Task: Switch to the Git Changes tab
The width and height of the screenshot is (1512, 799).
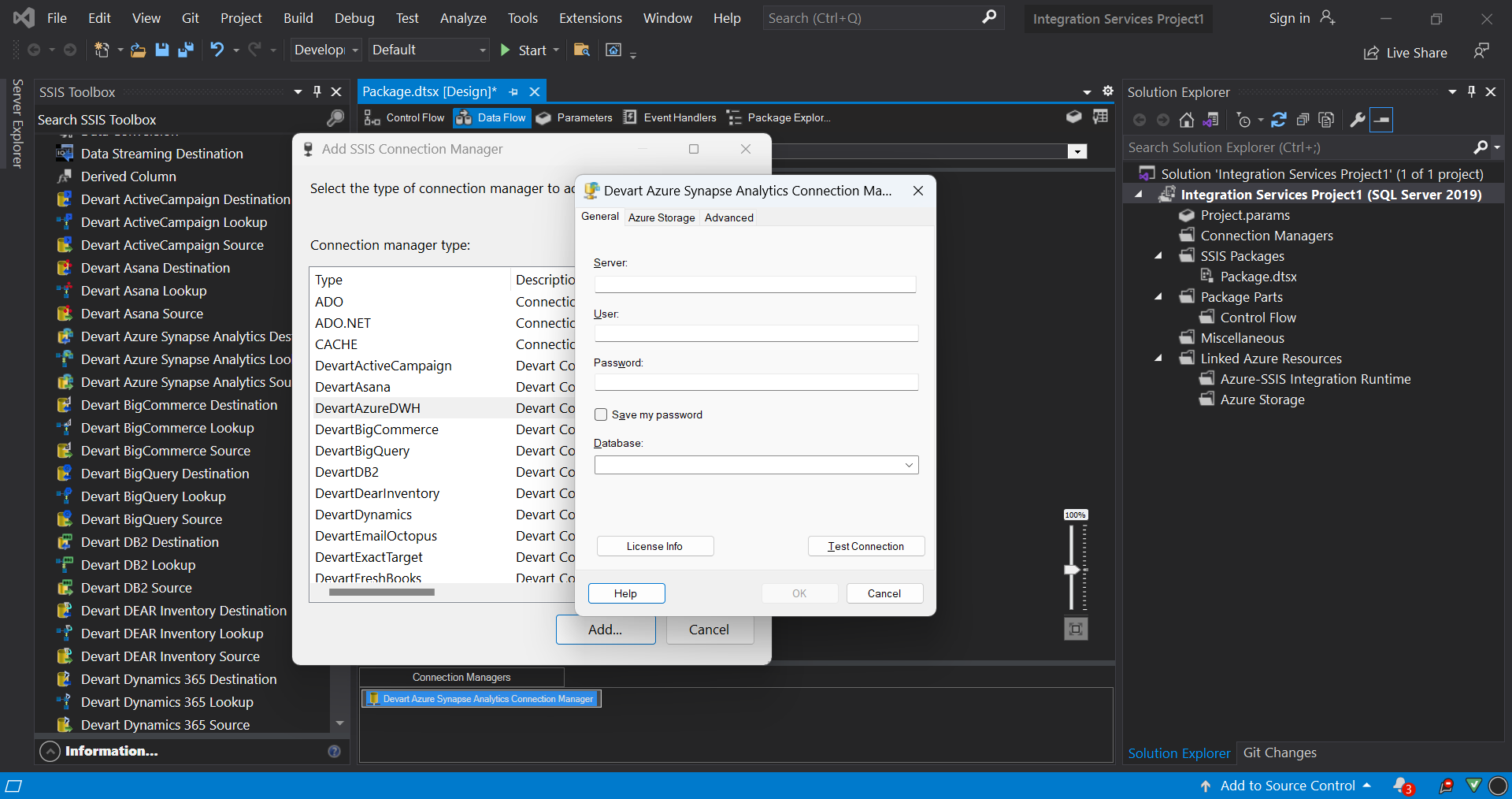Action: (x=1280, y=753)
